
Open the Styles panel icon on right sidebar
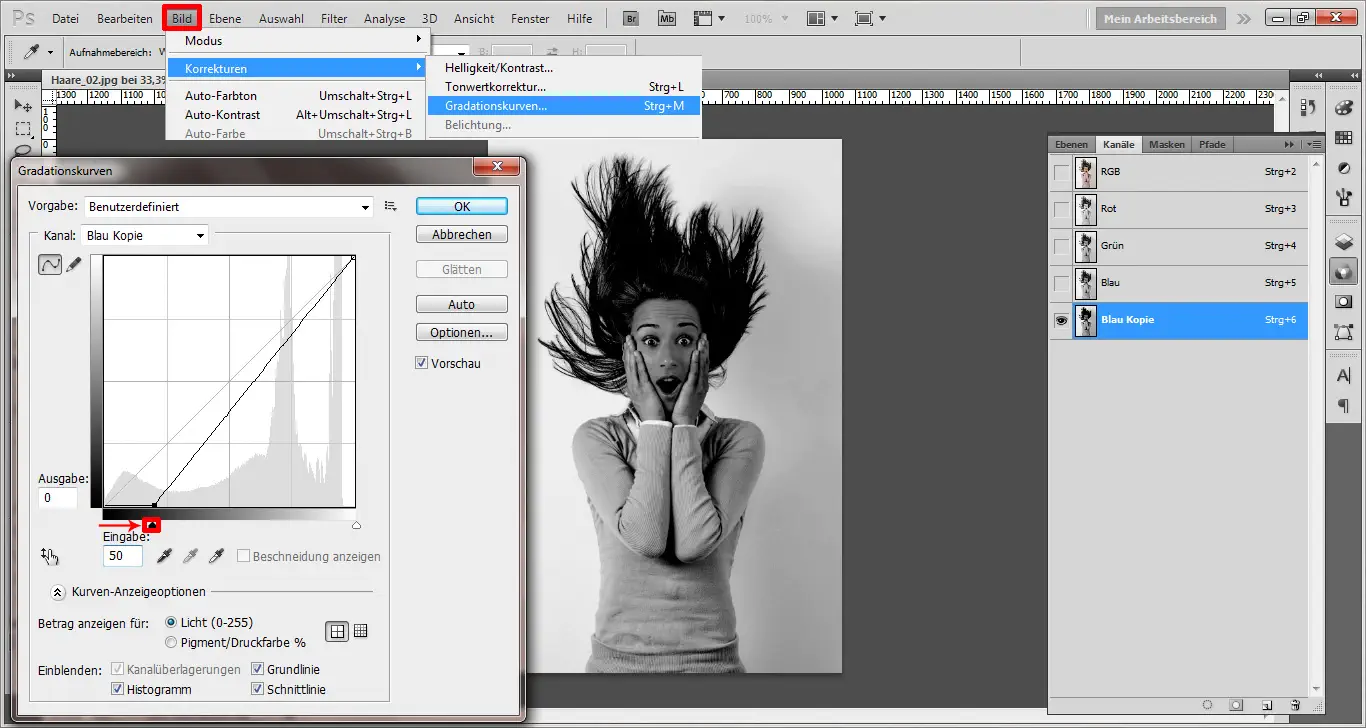1344,168
